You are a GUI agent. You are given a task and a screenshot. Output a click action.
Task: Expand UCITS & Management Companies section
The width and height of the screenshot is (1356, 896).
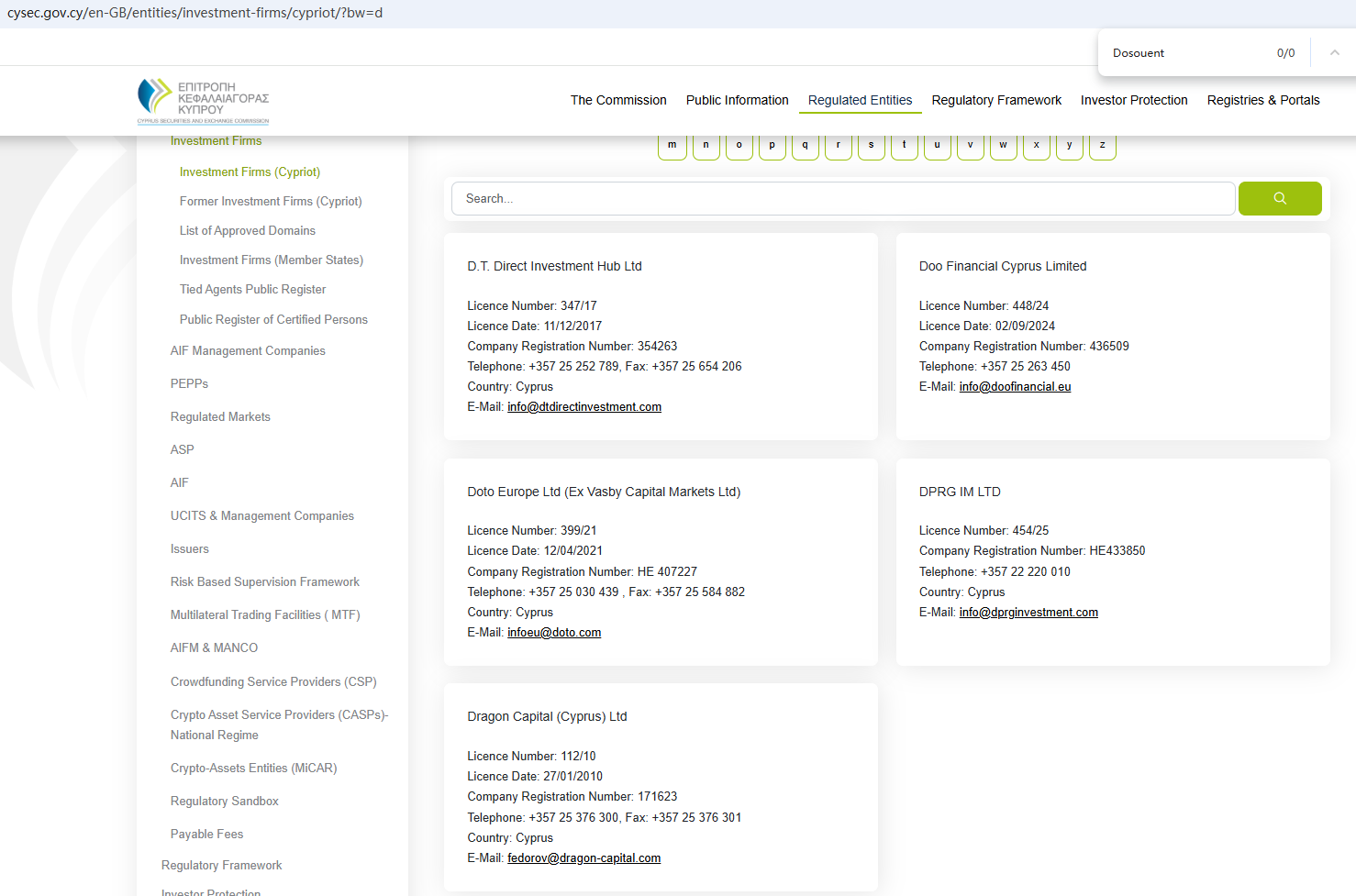(261, 516)
